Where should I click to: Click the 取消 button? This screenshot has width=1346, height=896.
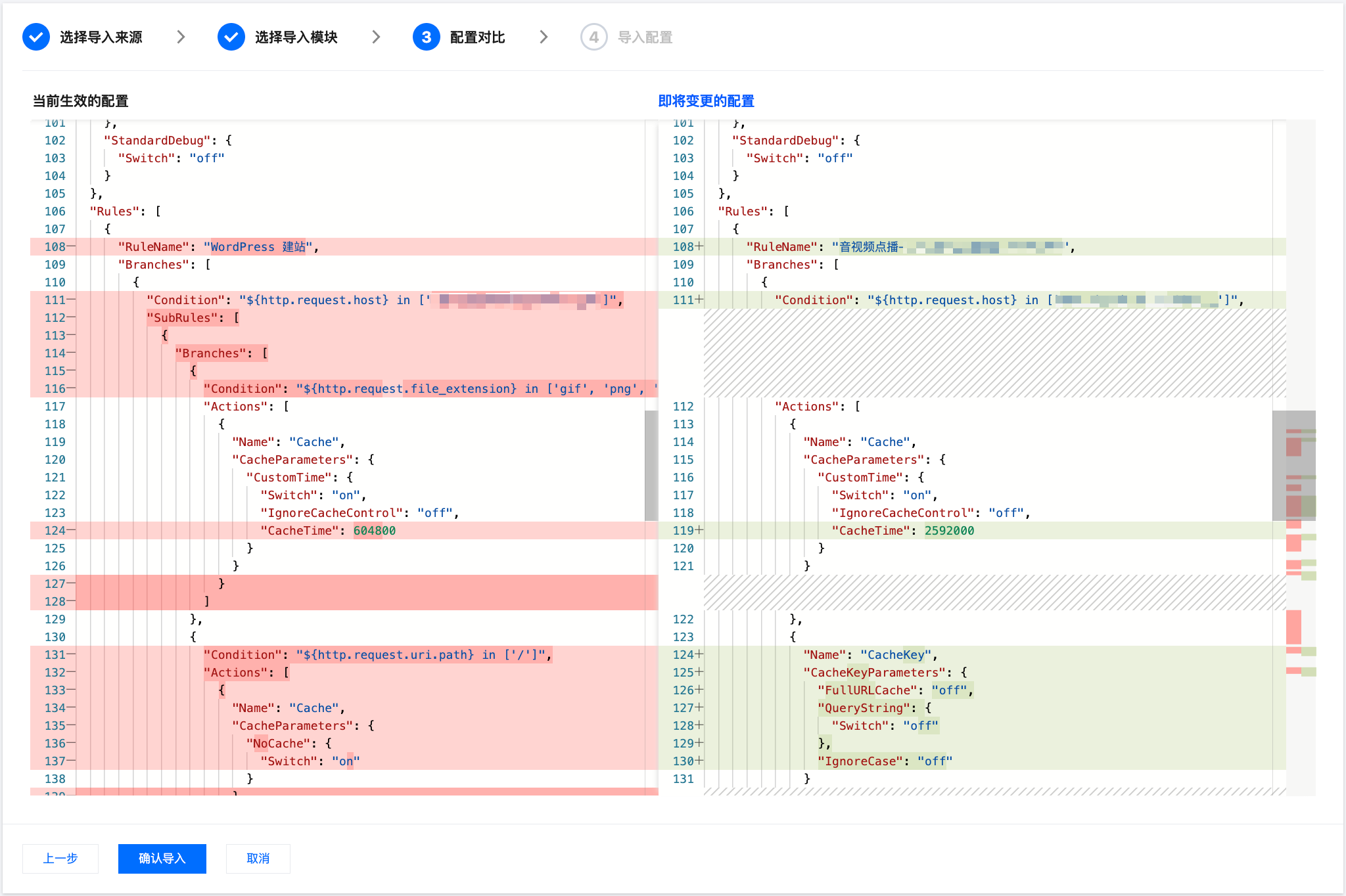pos(258,859)
